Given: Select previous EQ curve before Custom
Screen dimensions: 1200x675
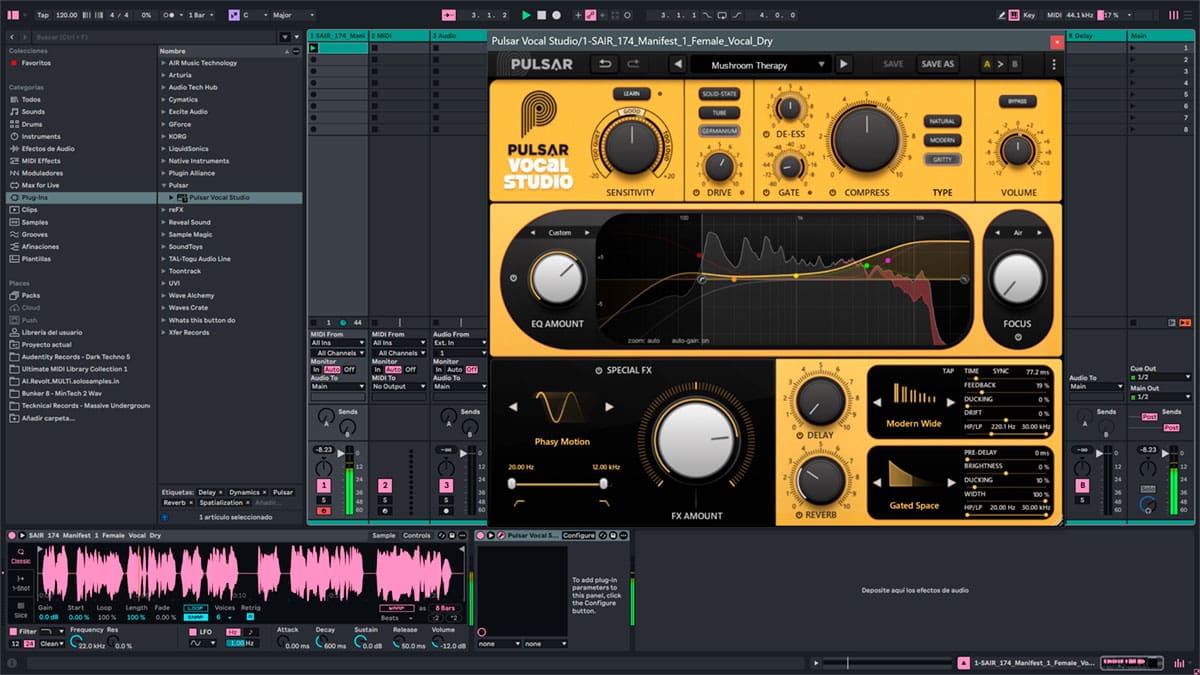Looking at the screenshot, I should click(534, 233).
